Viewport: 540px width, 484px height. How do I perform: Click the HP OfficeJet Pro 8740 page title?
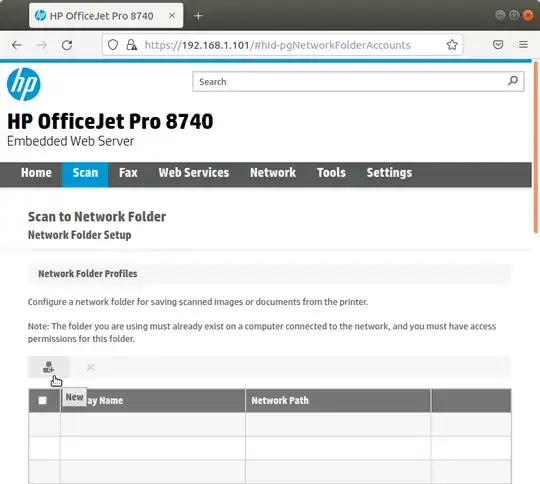coord(110,121)
